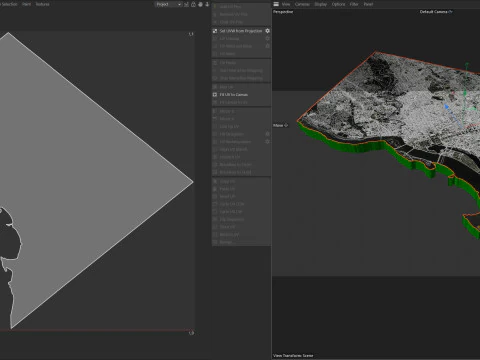480x360 pixels.
Task: Click the Clear UV Pins command
Action: [231, 22]
